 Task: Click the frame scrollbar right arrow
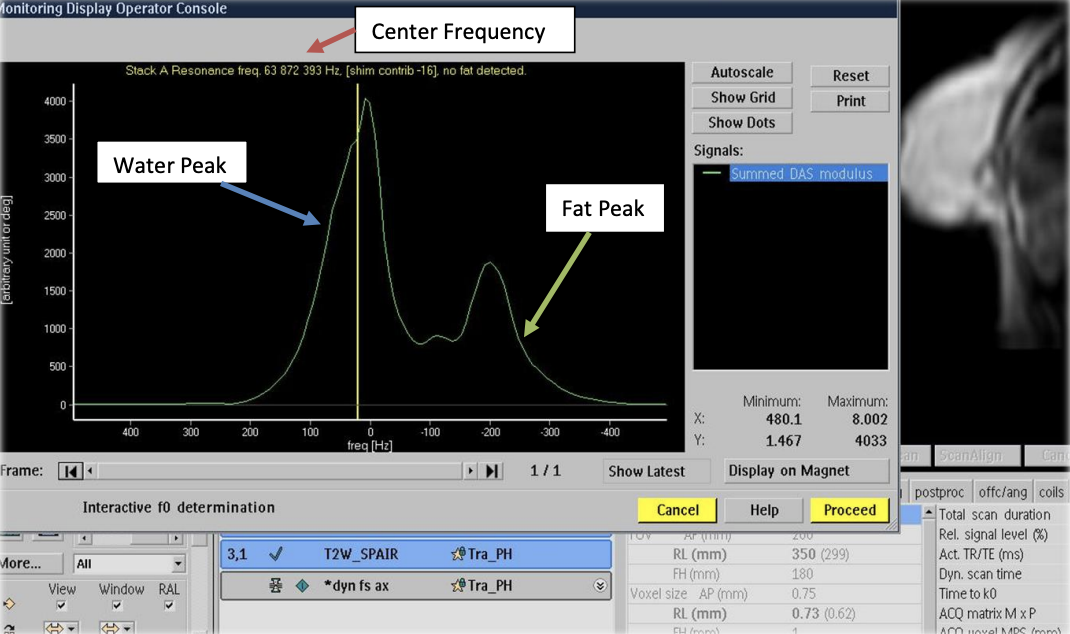[473, 471]
